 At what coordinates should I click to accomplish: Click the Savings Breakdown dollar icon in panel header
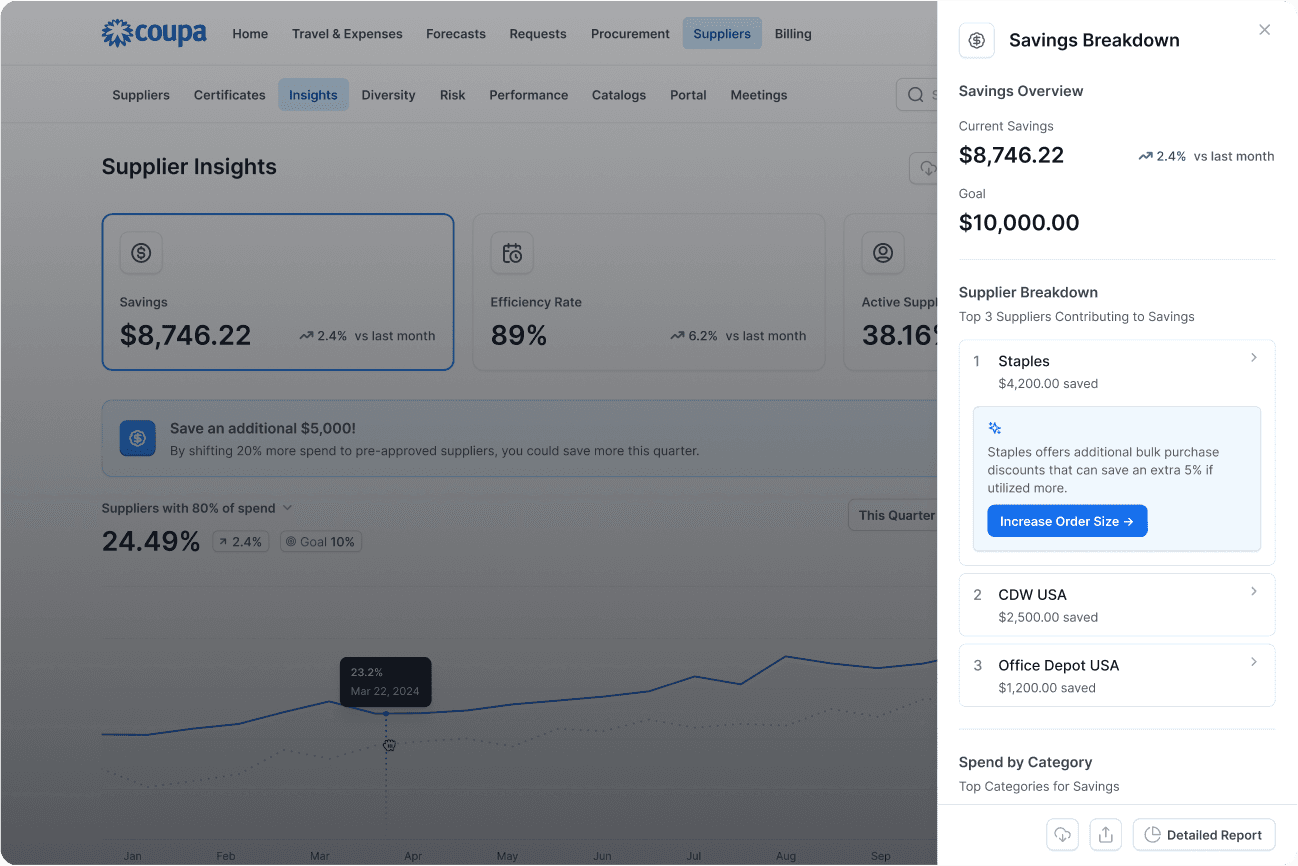pos(977,40)
